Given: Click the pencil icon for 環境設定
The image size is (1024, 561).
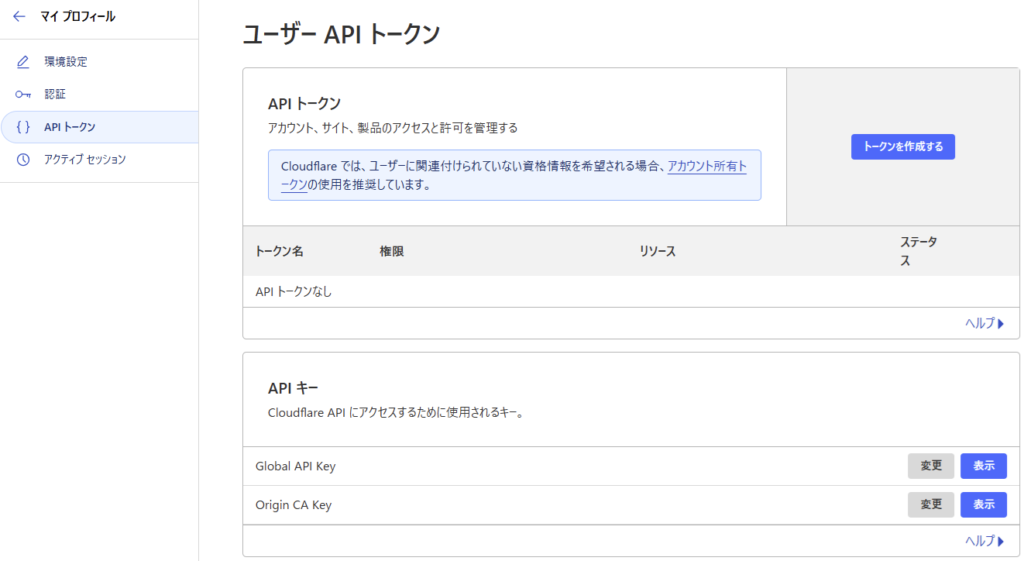Looking at the screenshot, I should tap(23, 62).
